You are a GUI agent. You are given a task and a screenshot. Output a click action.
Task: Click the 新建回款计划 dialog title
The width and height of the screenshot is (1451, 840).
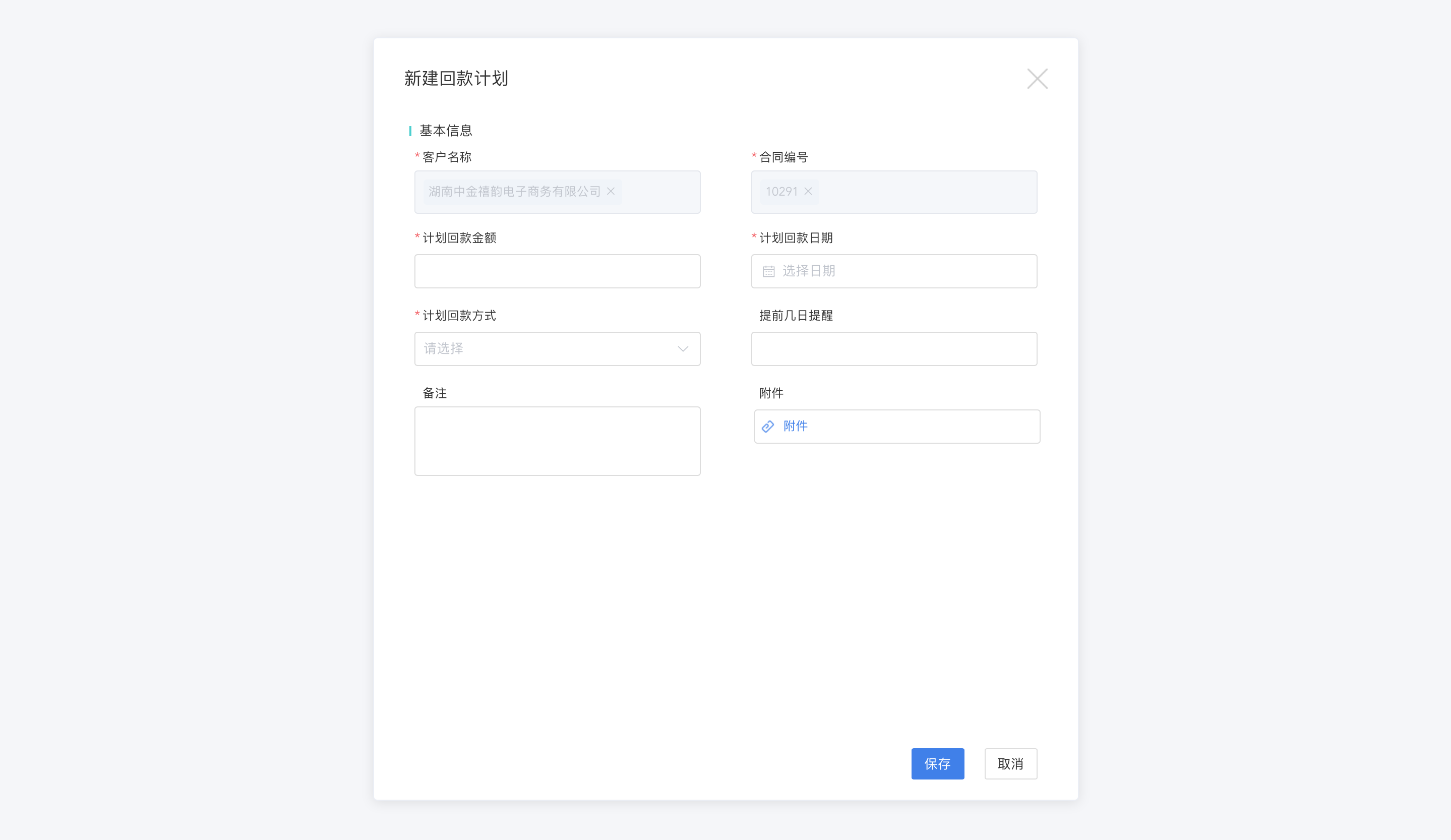456,78
